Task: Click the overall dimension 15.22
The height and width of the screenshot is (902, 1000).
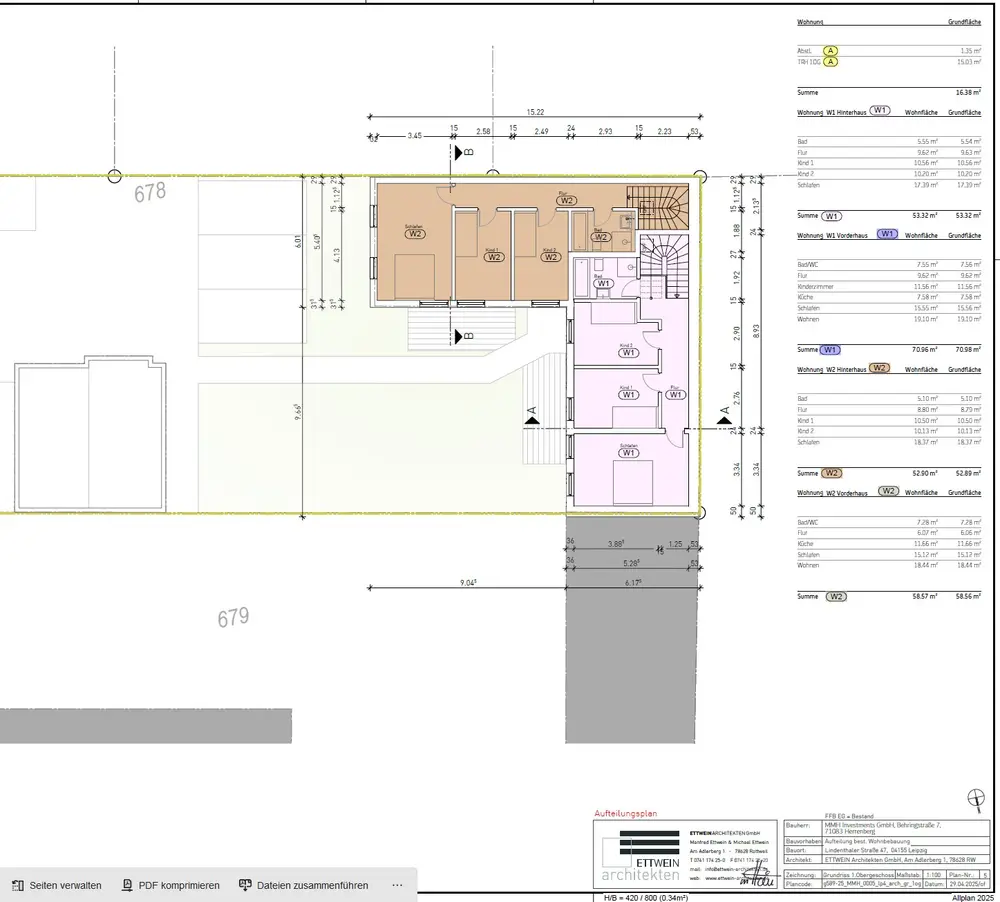Action: (535, 112)
